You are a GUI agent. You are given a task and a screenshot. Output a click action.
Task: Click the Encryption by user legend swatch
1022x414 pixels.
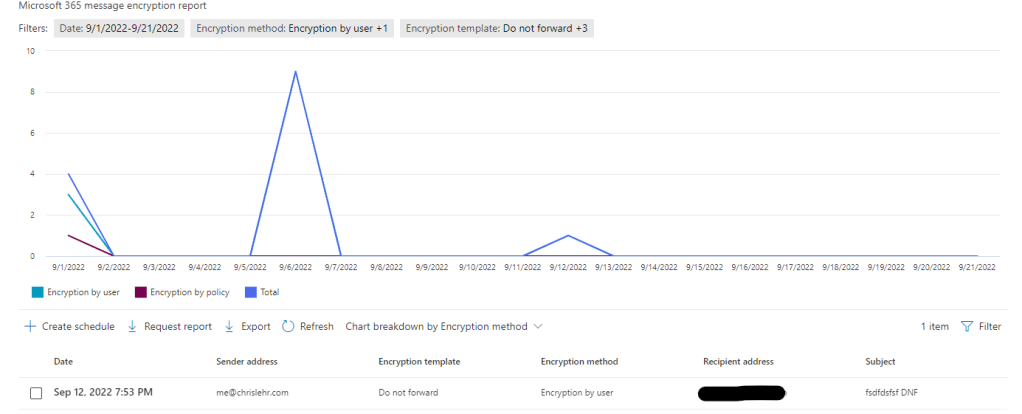(38, 292)
